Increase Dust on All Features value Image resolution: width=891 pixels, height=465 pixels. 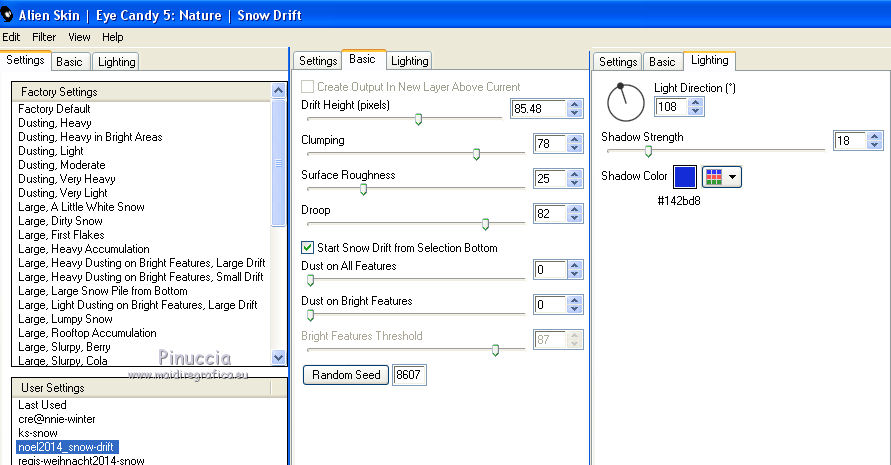click(x=574, y=265)
